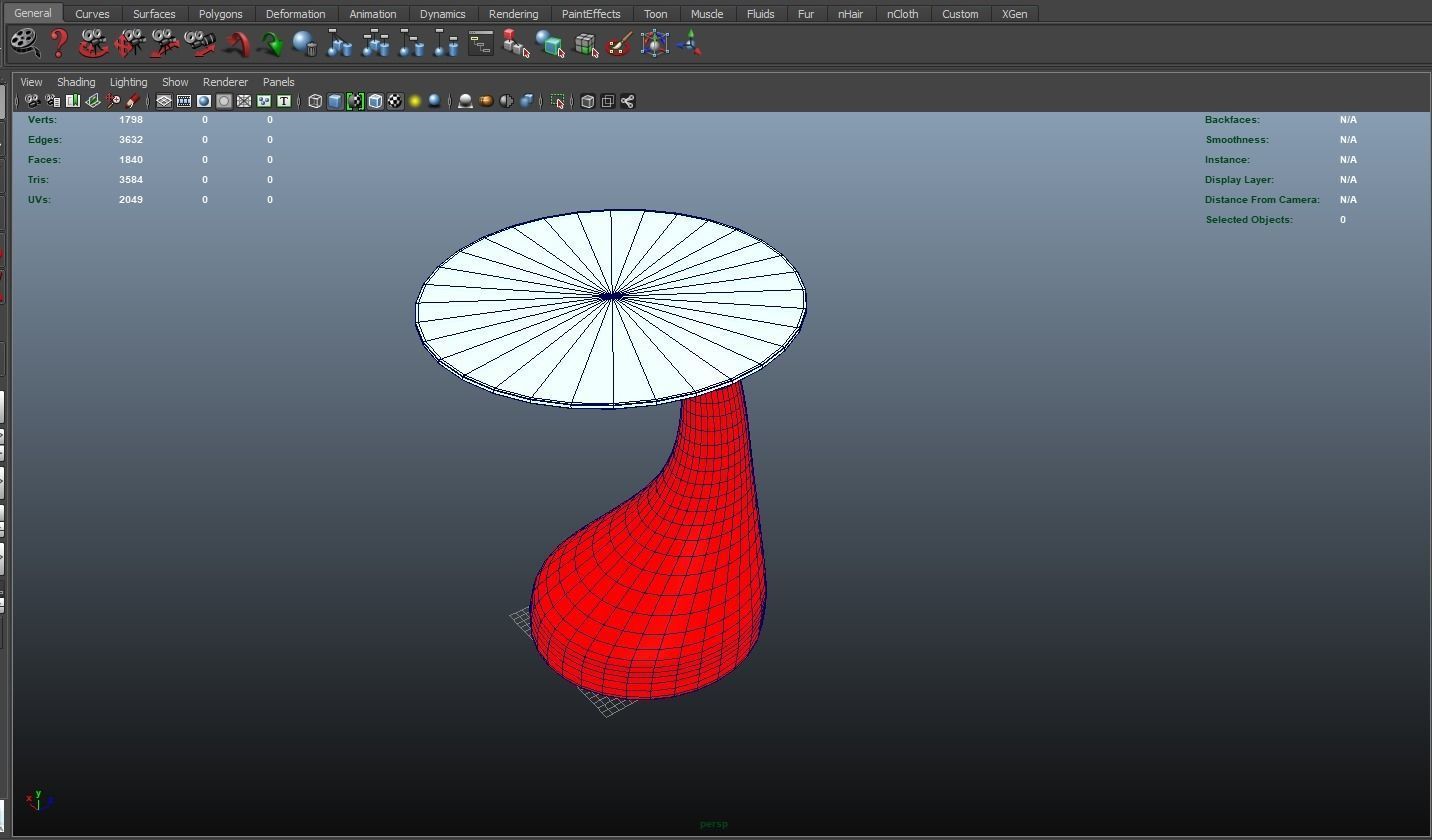Open the Dynamics shelf tab
The width and height of the screenshot is (1432, 840).
point(442,14)
